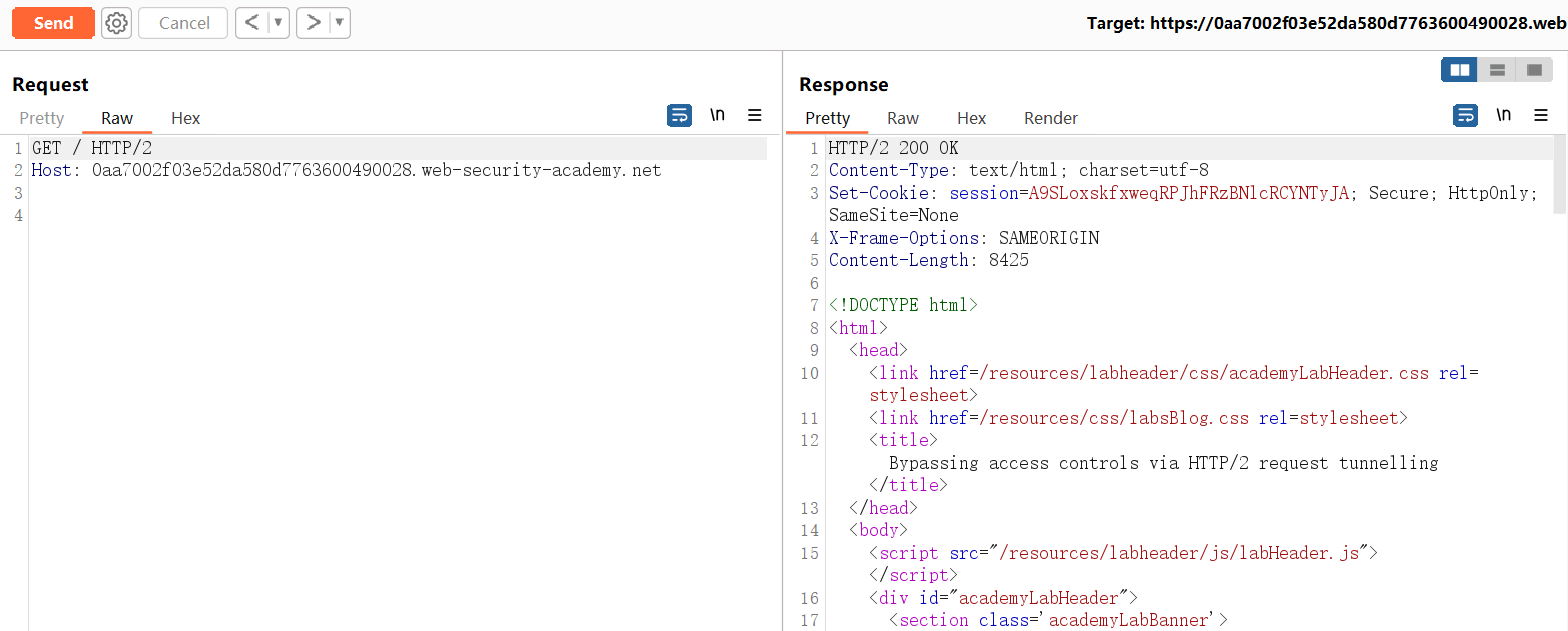This screenshot has width=1568, height=631.
Task: Show non-printable characters in Response panel
Action: (x=1503, y=116)
